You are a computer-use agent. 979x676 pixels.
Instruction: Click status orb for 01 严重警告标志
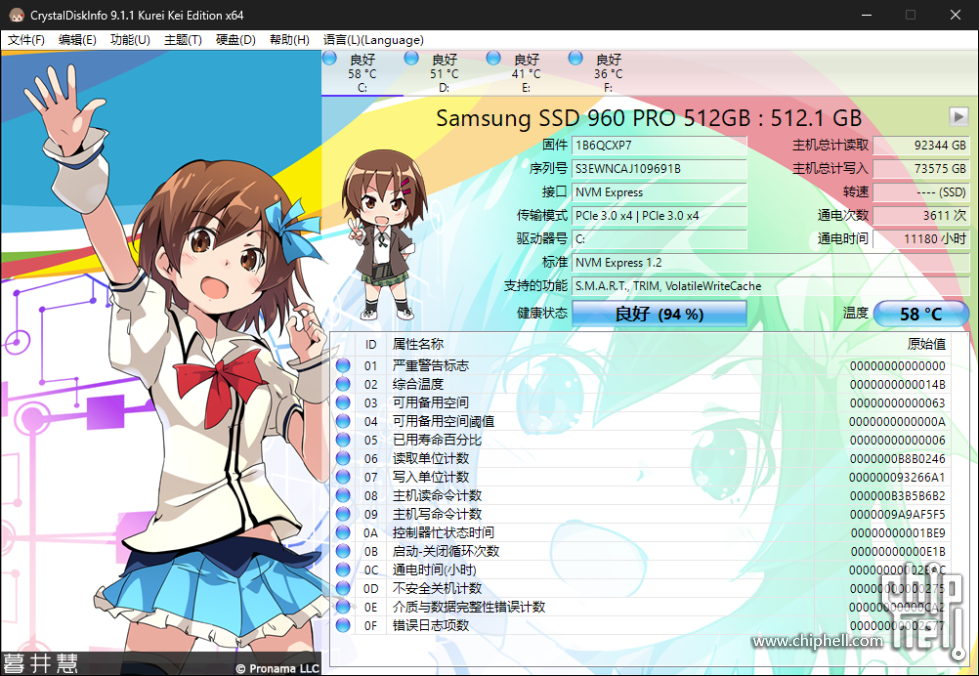point(343,365)
